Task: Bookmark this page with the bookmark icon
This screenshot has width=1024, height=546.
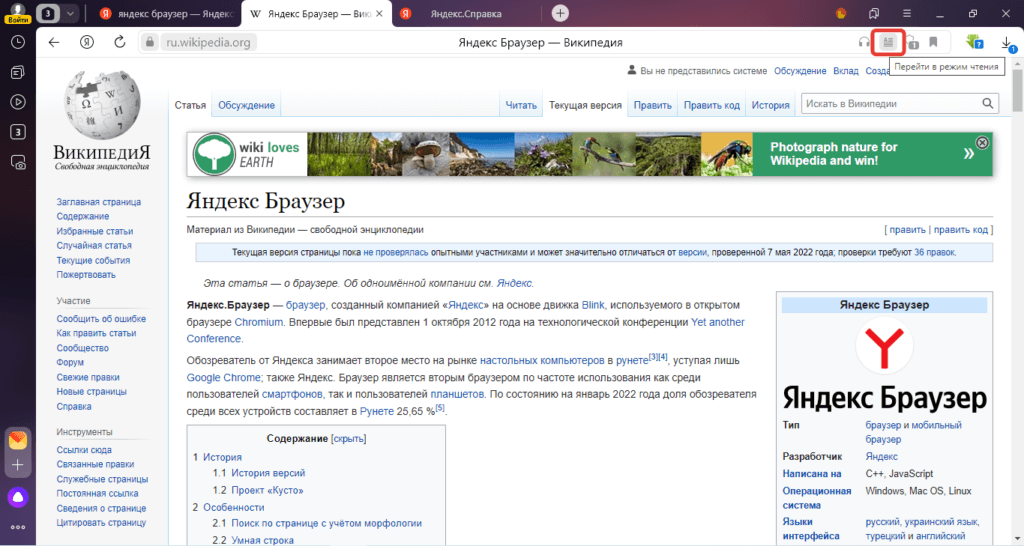Action: (x=933, y=42)
